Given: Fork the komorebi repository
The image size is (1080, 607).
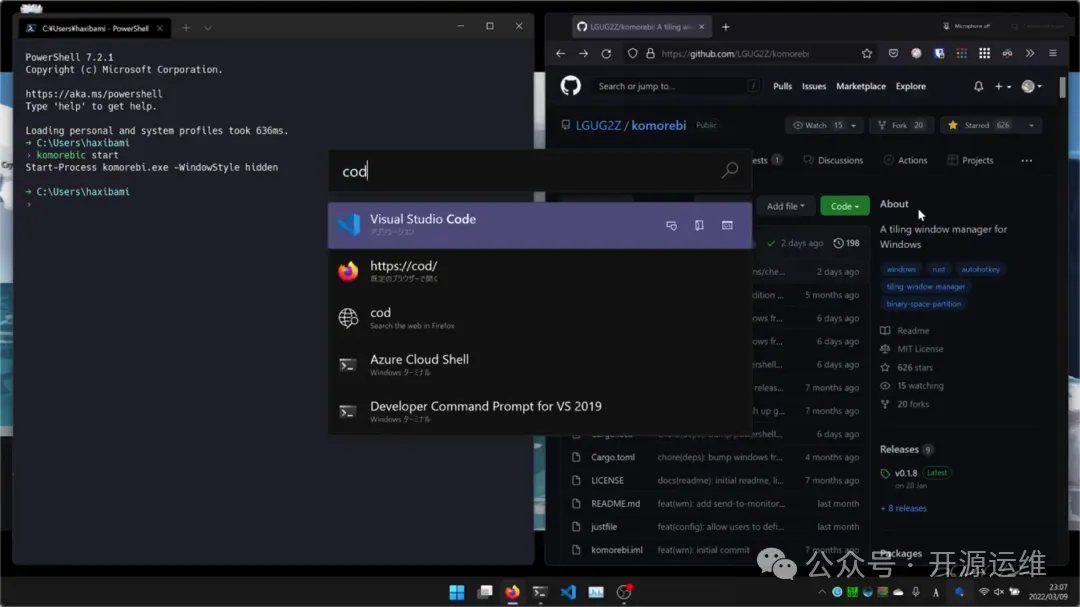Looking at the screenshot, I should [x=900, y=125].
